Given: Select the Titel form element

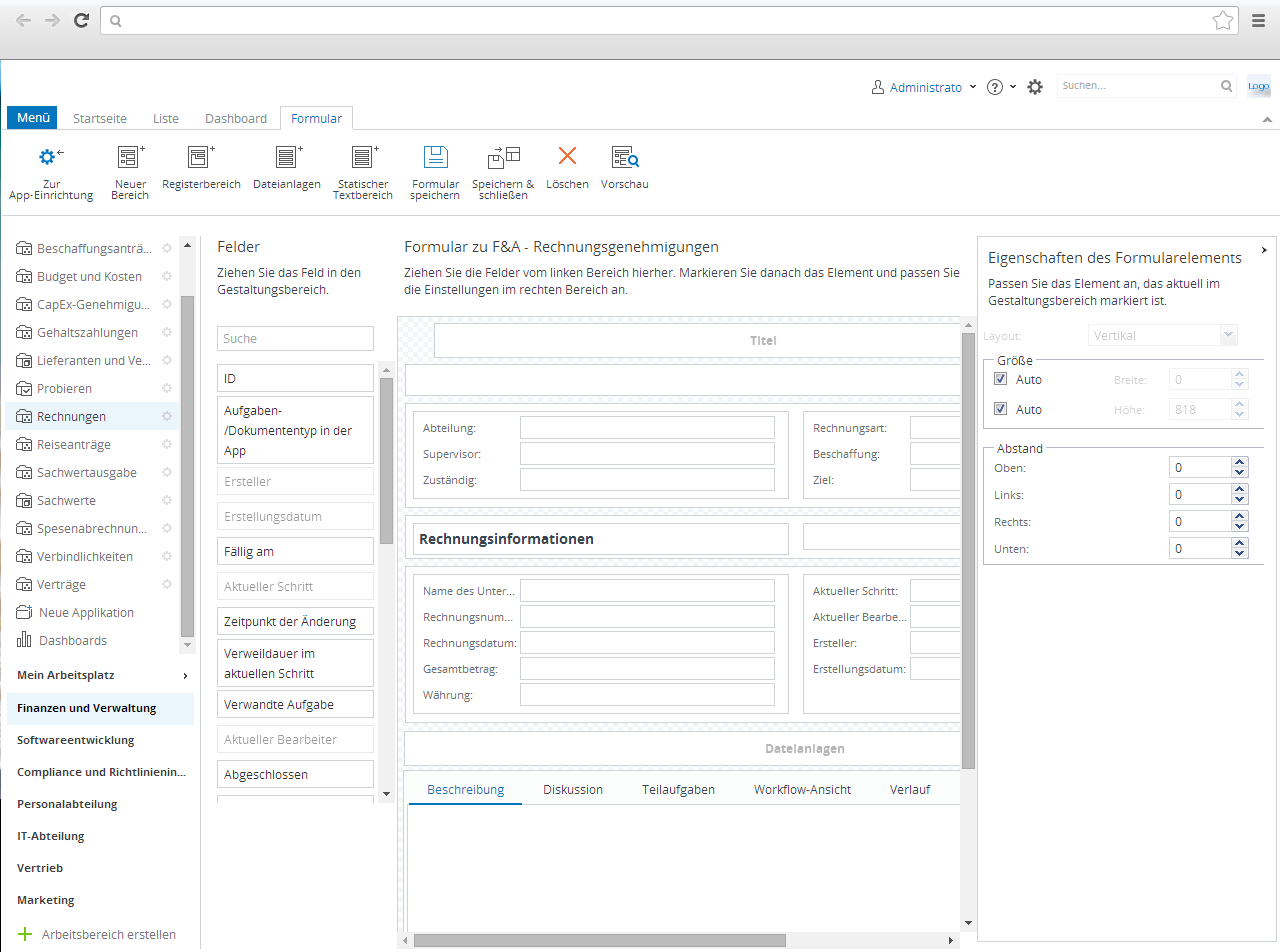Looking at the screenshot, I should point(697,340).
